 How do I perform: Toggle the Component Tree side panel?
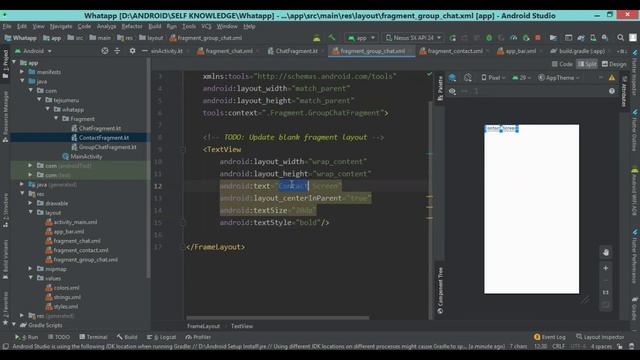pyautogui.click(x=440, y=290)
